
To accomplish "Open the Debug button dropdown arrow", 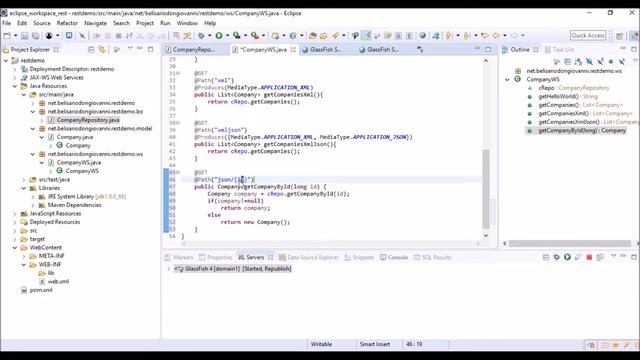I will pos(209,36).
